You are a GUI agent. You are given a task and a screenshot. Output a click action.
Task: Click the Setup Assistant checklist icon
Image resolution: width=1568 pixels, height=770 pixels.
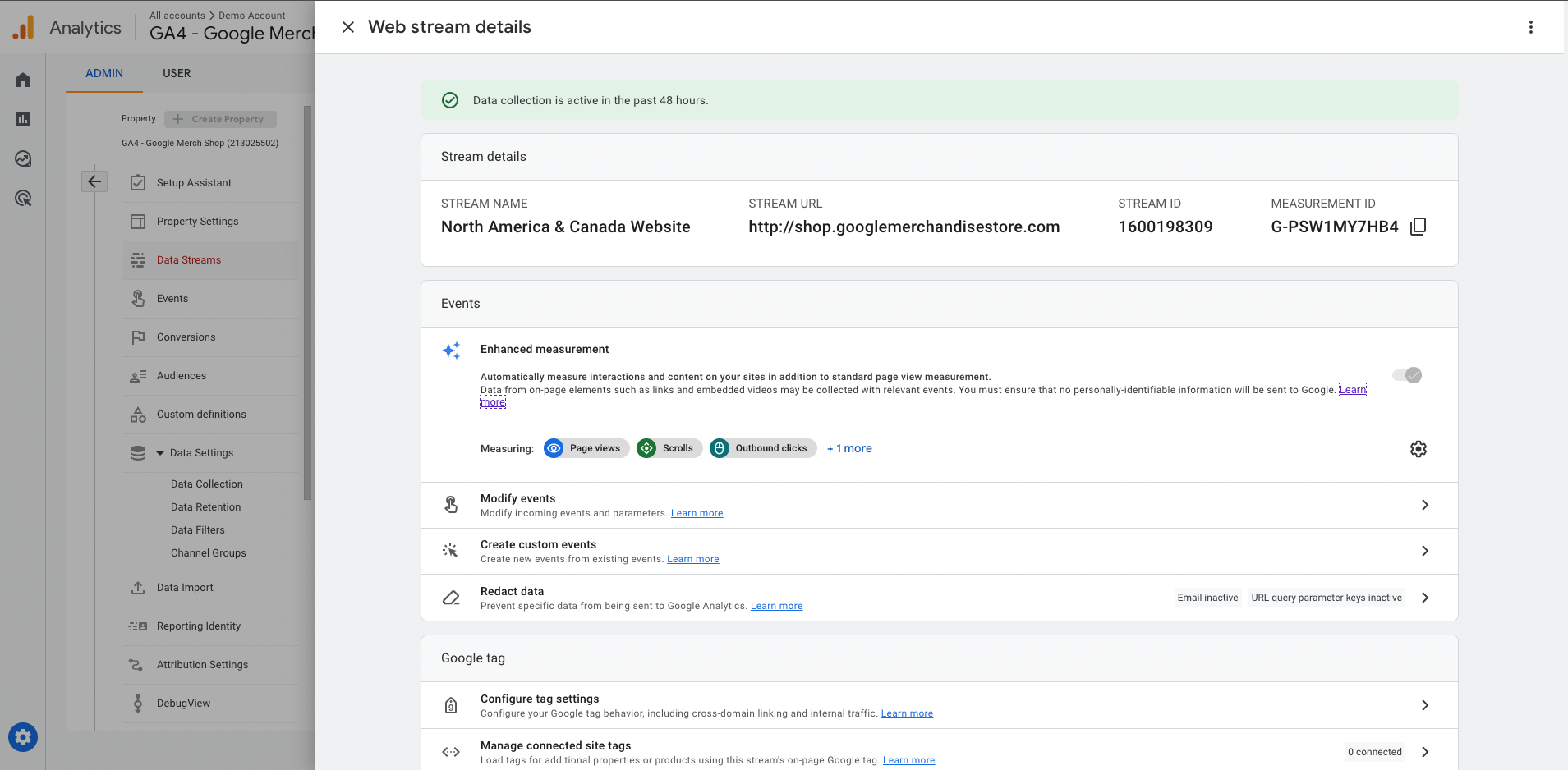(138, 182)
